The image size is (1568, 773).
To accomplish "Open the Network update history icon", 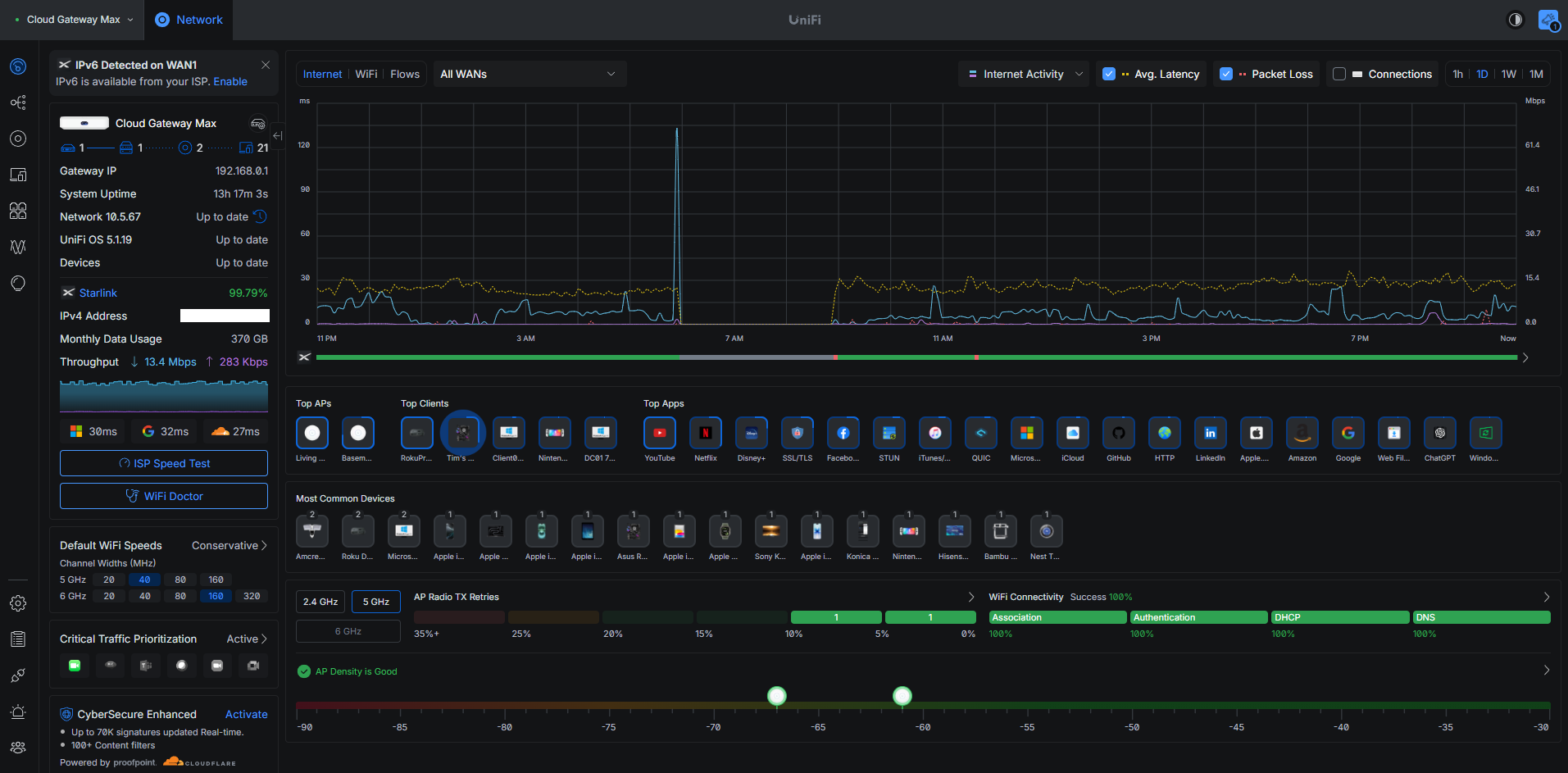I will tap(260, 216).
